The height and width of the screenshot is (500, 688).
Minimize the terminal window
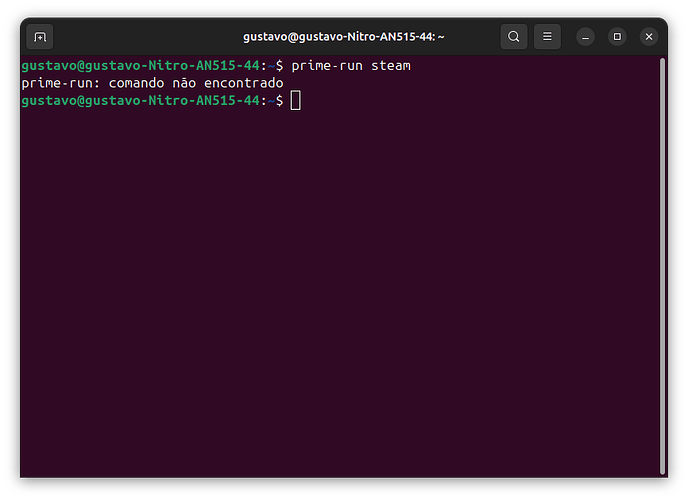[586, 37]
